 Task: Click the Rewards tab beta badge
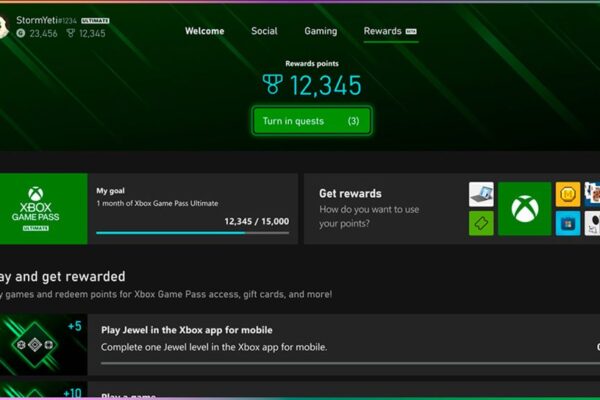pyautogui.click(x=411, y=31)
